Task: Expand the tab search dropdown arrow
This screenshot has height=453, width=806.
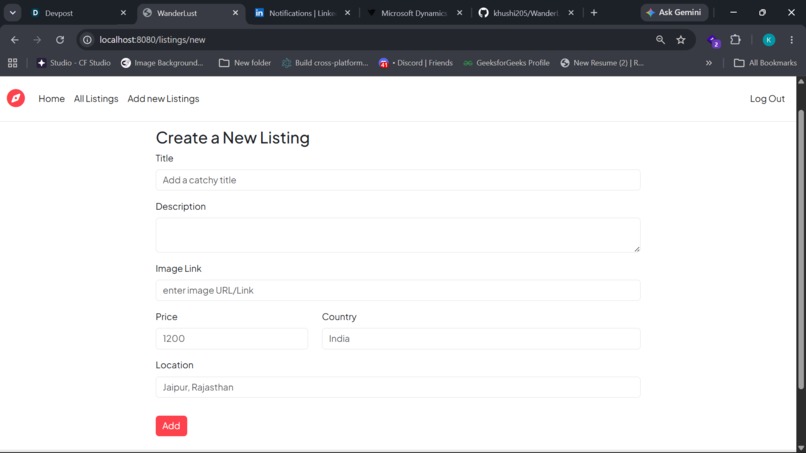Action: click(12, 13)
